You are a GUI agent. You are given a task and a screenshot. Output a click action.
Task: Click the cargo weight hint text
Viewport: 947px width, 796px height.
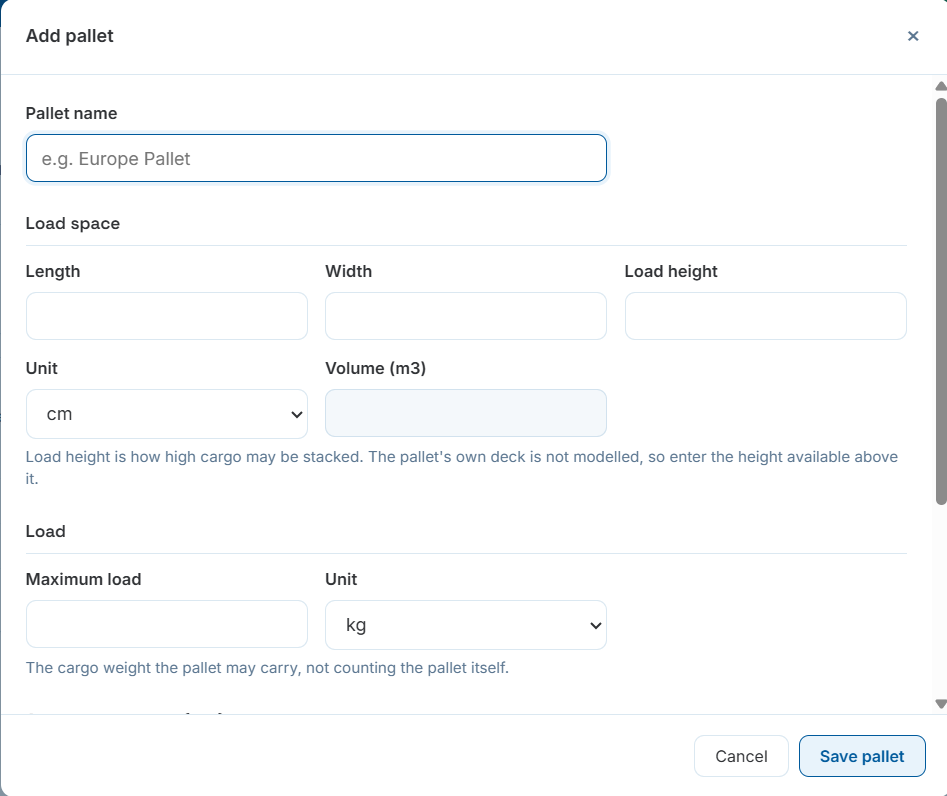click(x=267, y=668)
